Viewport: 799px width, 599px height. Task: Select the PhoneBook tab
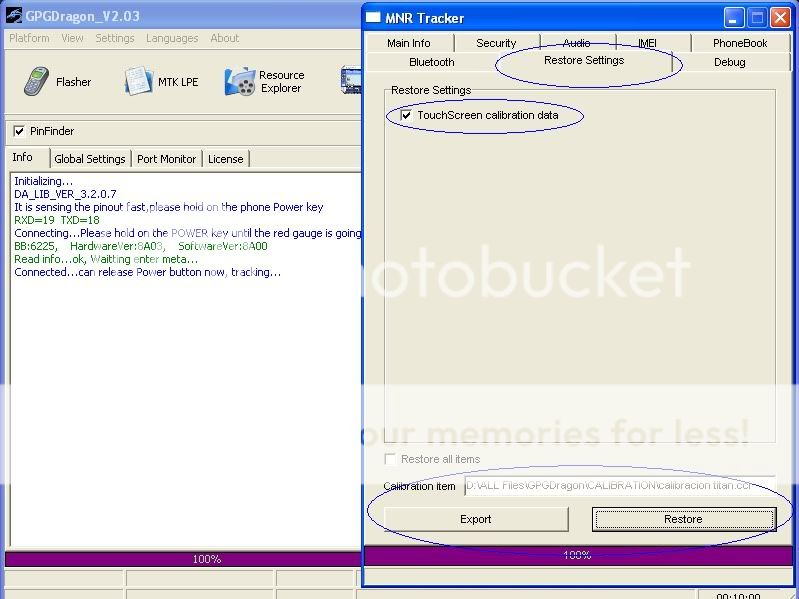[x=740, y=43]
